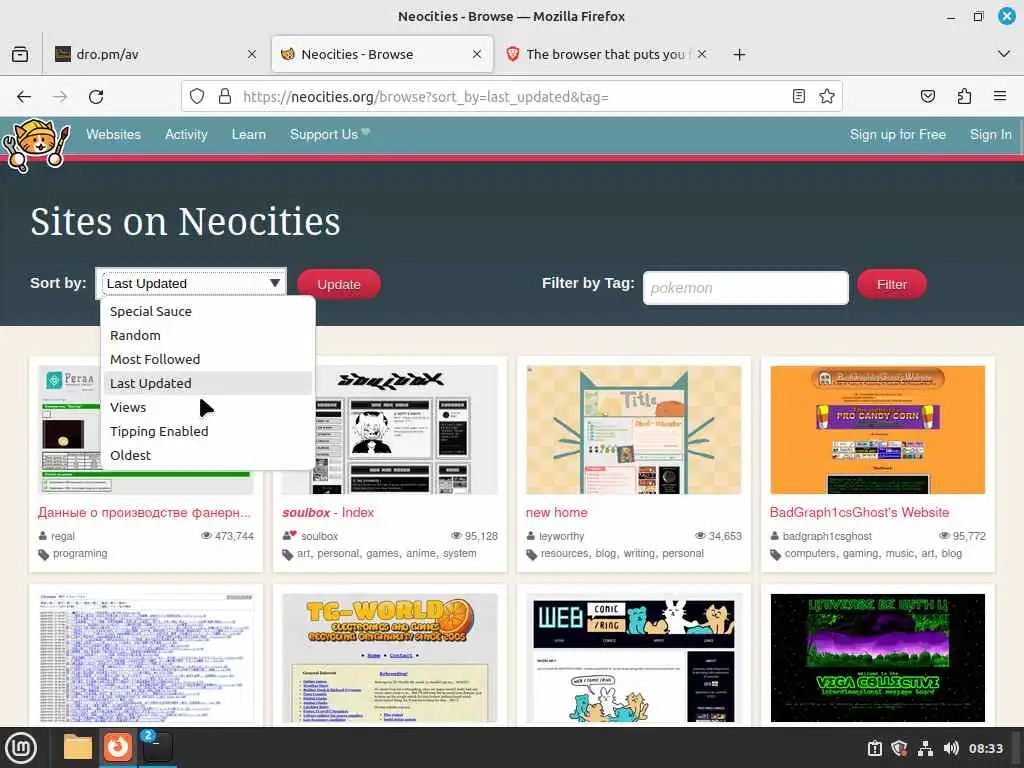This screenshot has width=1024, height=768.
Task: Open the extensions puzzle icon
Action: [x=964, y=97]
